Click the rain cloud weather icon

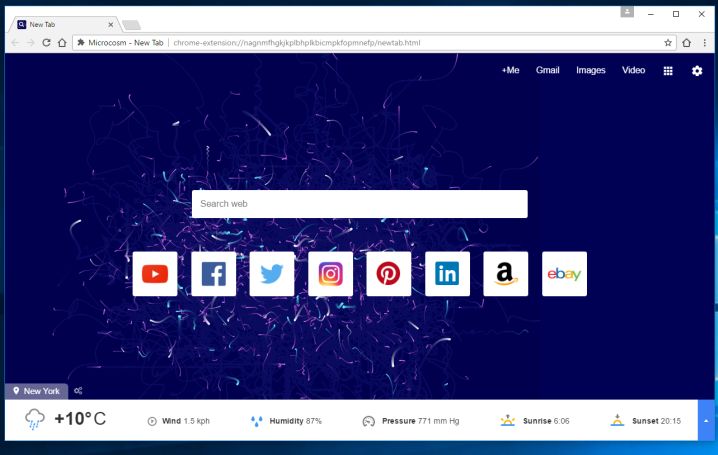tap(35, 419)
